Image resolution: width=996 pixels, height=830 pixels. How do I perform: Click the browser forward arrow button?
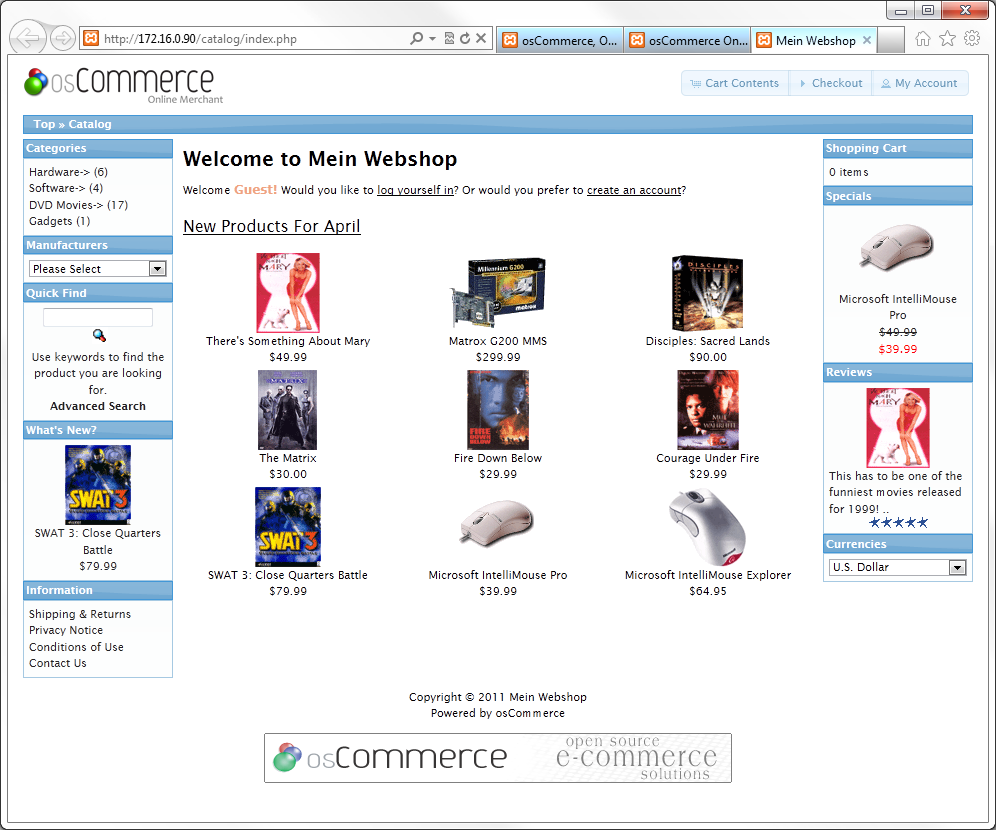tap(63, 38)
